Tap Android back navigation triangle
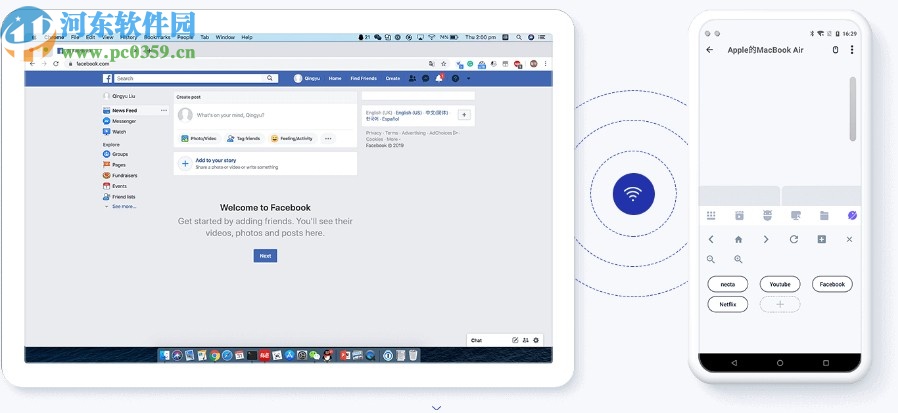Screen dimensions: 898x413 pyautogui.click(x=734, y=363)
